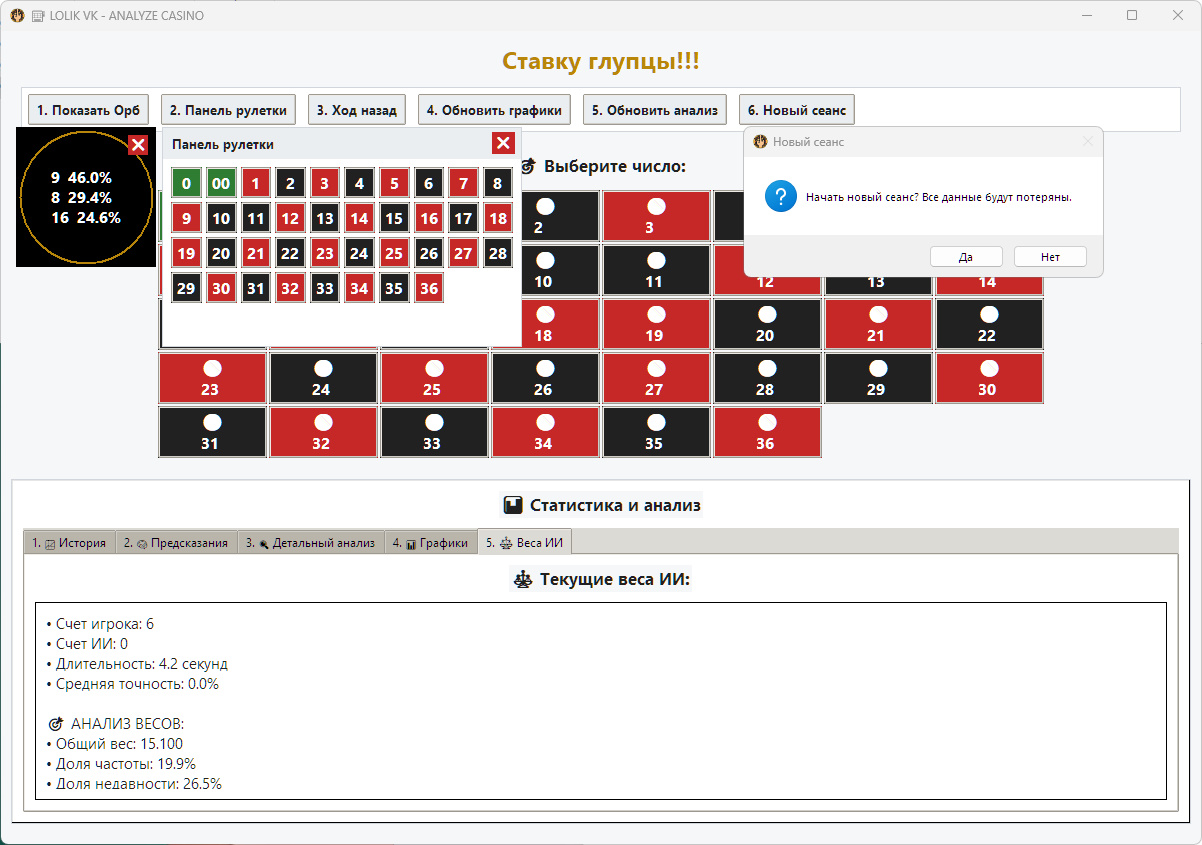
Task: Click 5. Обновить анализ button
Action: 655,110
